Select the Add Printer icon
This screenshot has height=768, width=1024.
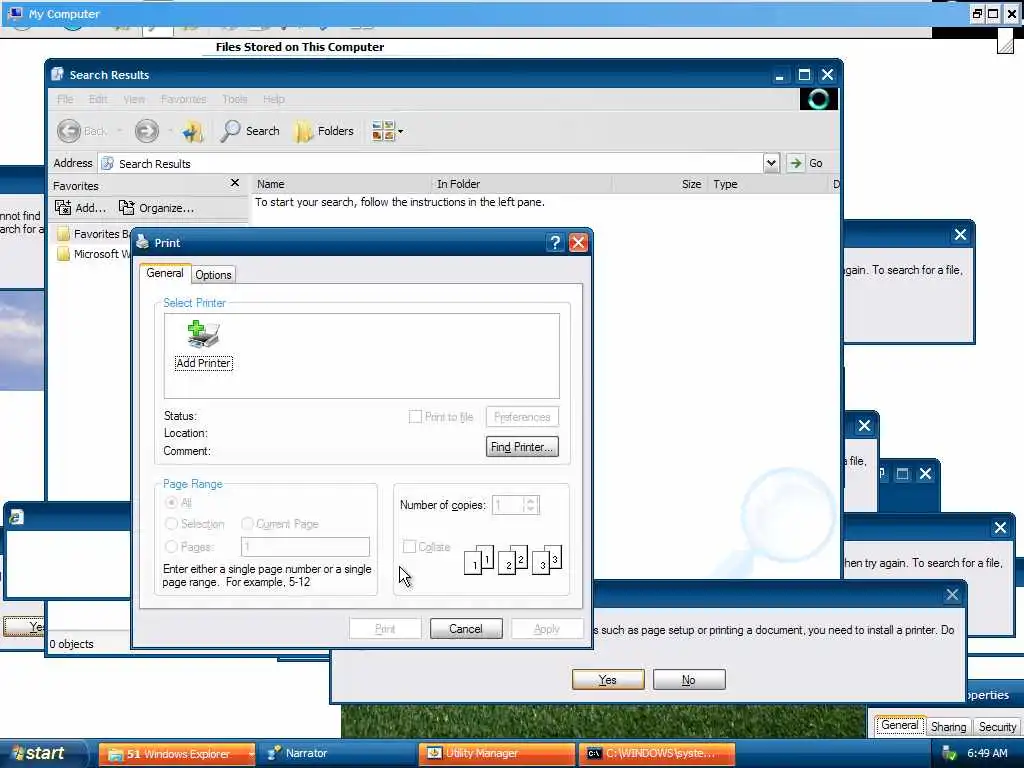tap(203, 345)
